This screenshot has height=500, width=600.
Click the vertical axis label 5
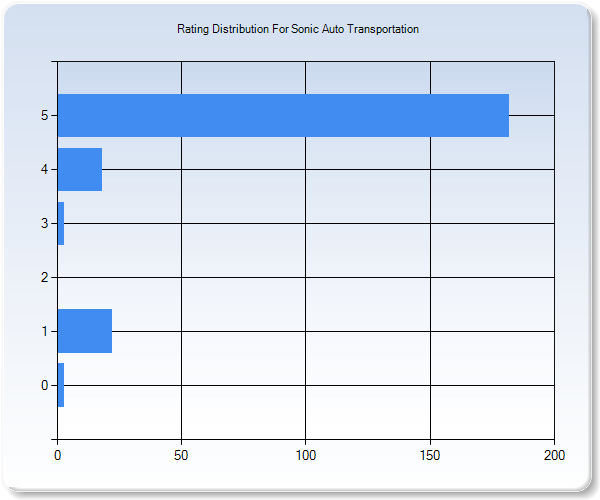click(x=45, y=116)
